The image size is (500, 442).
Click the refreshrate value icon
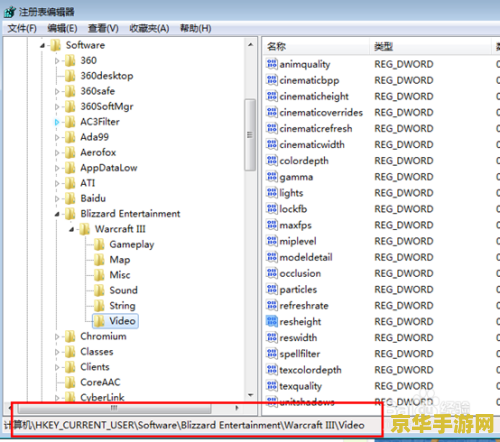pos(272,305)
